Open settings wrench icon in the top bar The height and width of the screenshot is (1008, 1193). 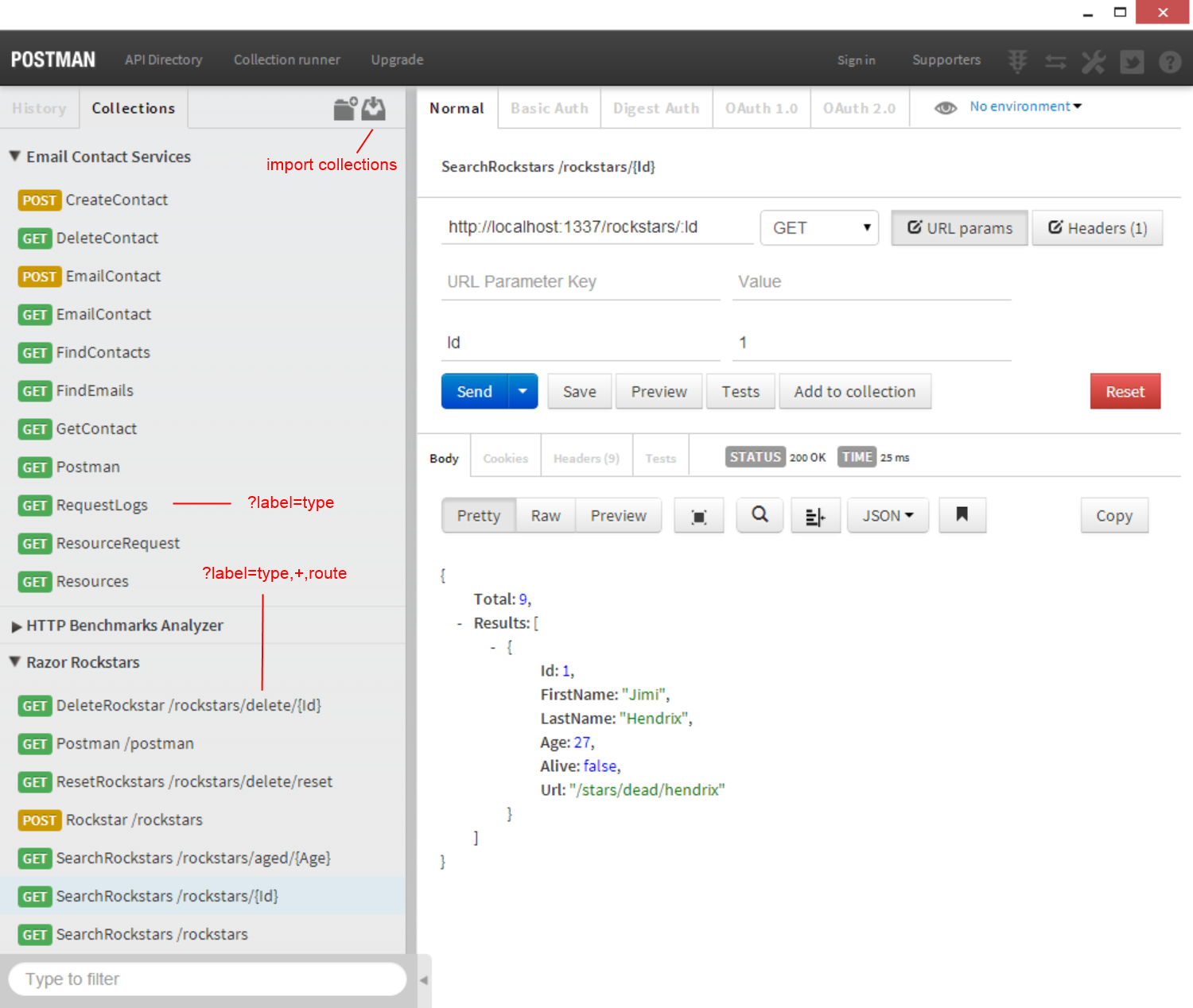click(1094, 61)
